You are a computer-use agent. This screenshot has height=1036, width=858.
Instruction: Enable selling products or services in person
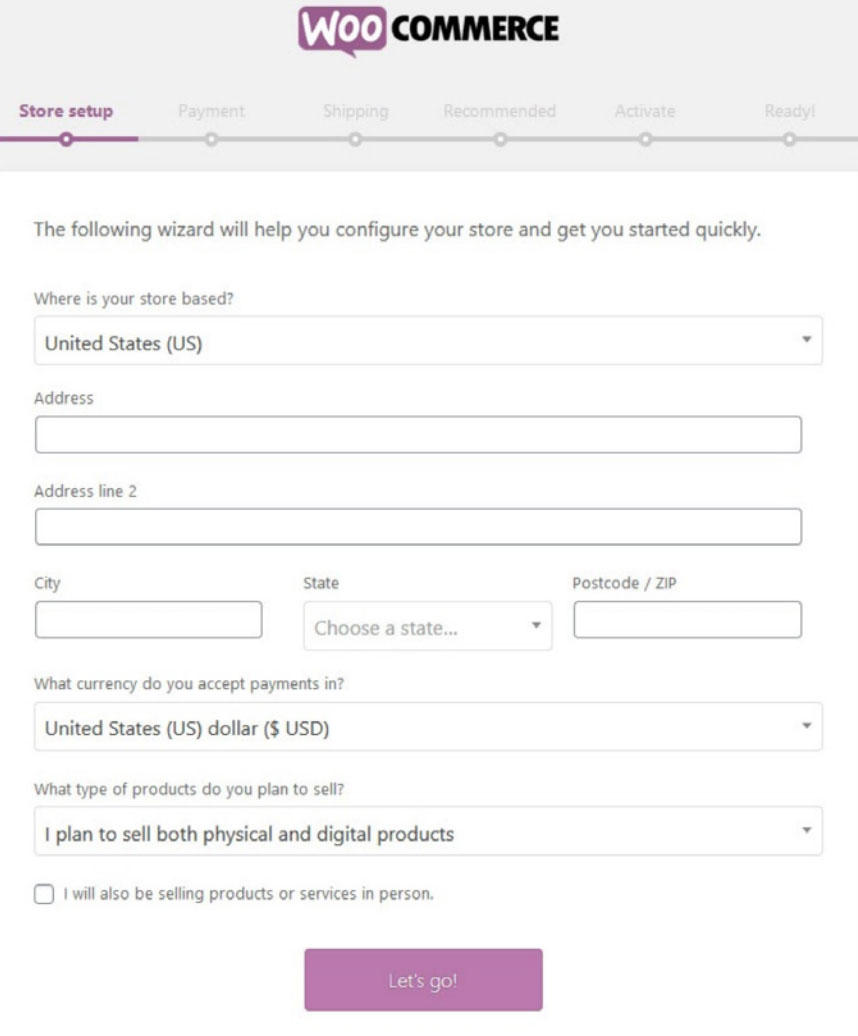tap(44, 895)
